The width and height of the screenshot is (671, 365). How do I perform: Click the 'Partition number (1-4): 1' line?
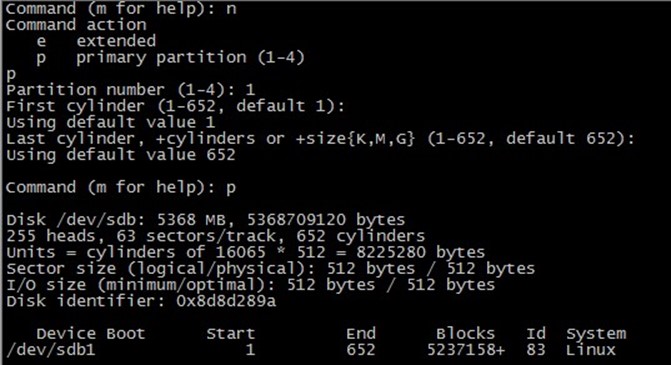pyautogui.click(x=131, y=90)
